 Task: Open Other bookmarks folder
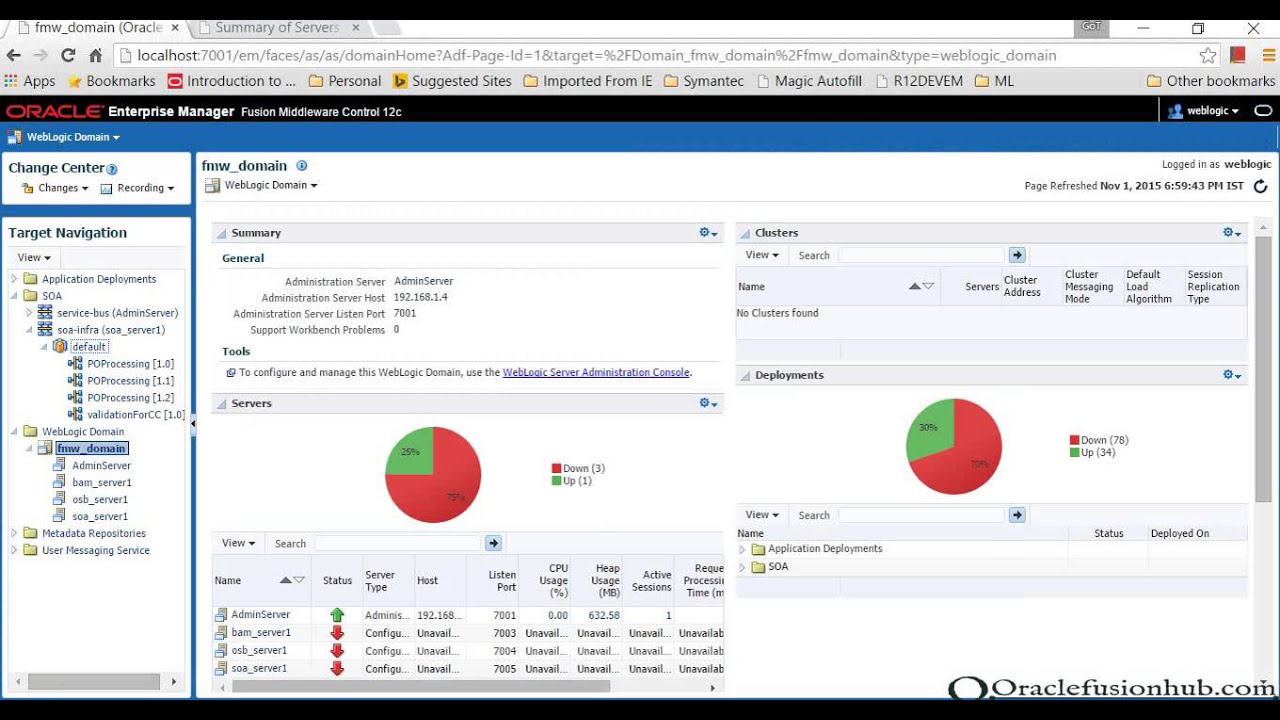[1211, 81]
